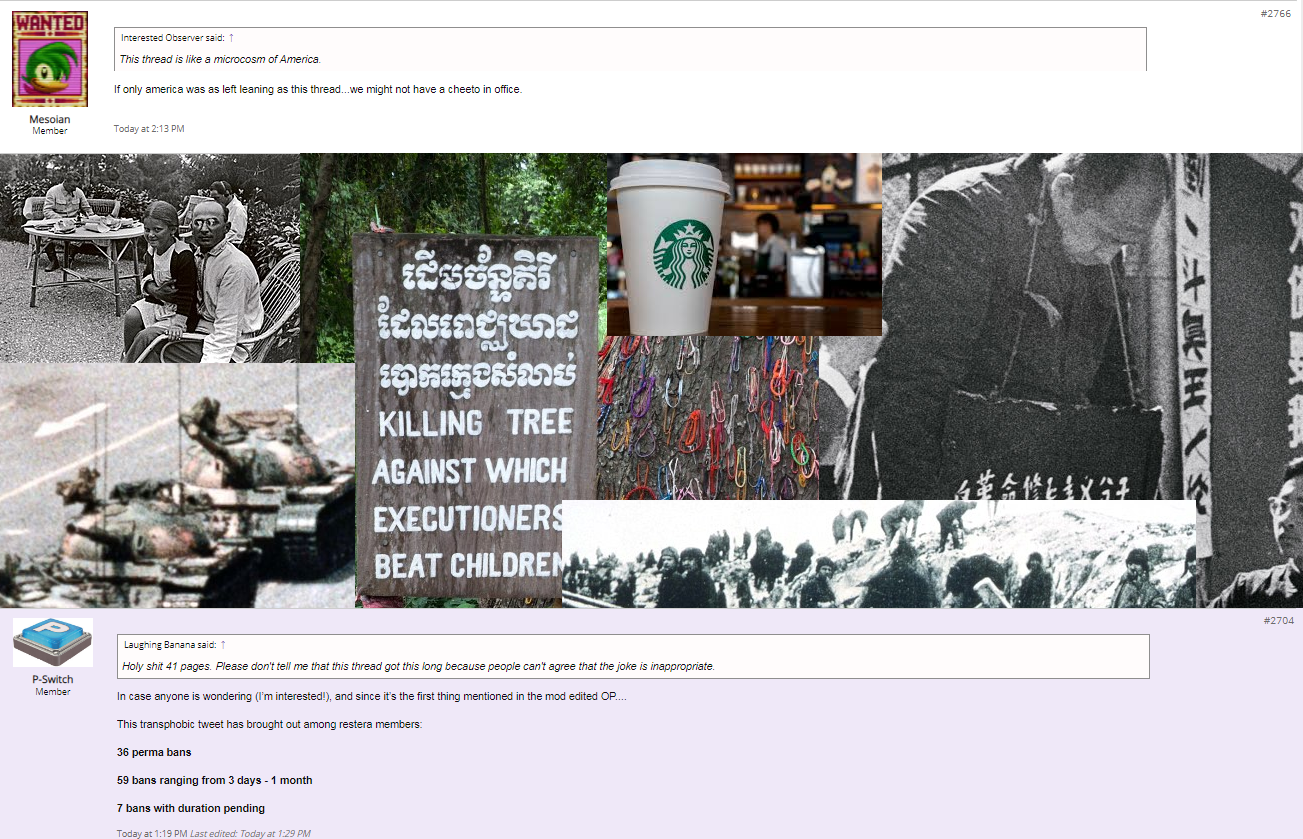Screen dimensions: 1303x839
Task: Open post permalink #2704
Action: 1278,621
